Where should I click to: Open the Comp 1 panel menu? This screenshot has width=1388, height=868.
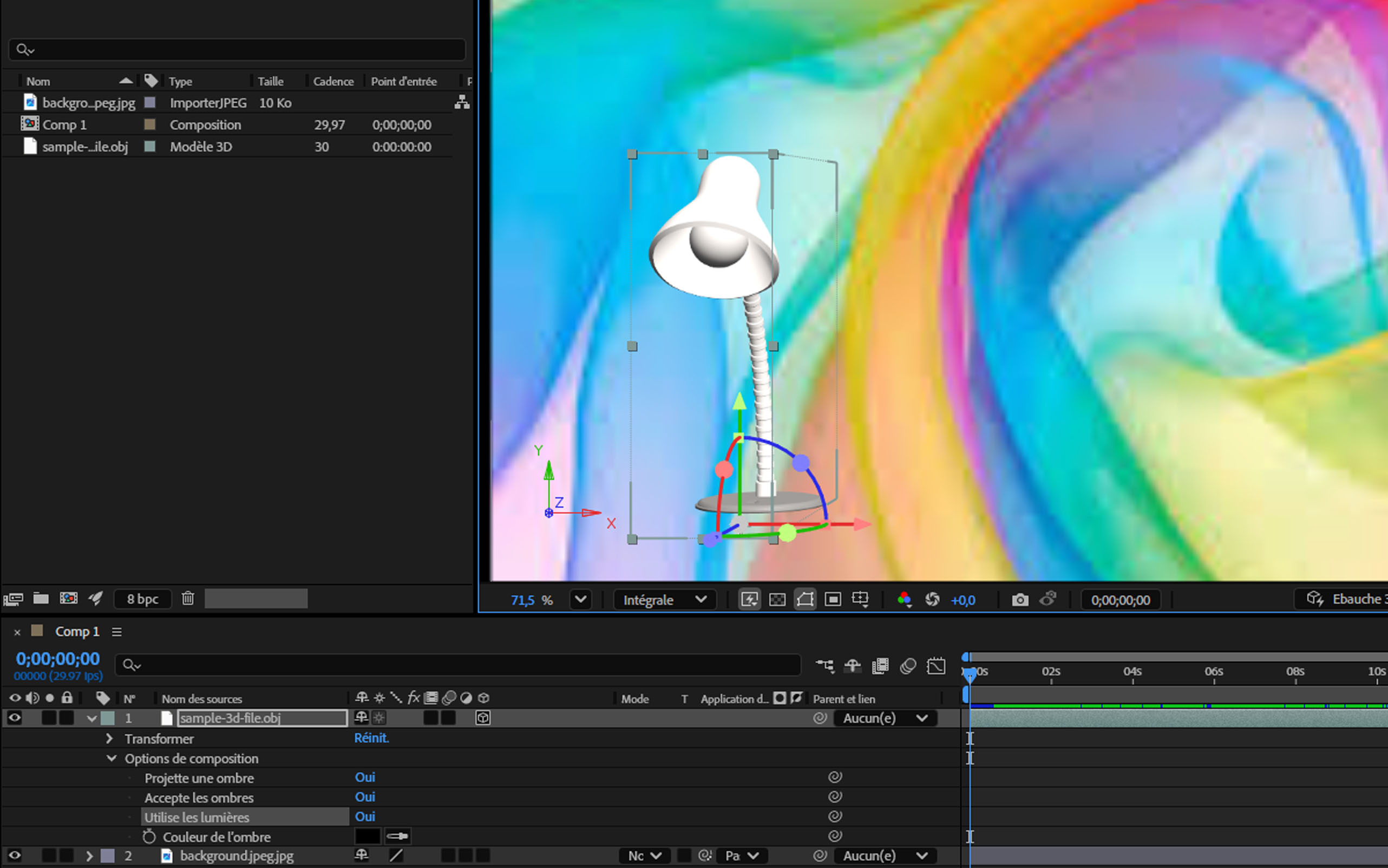coord(116,632)
